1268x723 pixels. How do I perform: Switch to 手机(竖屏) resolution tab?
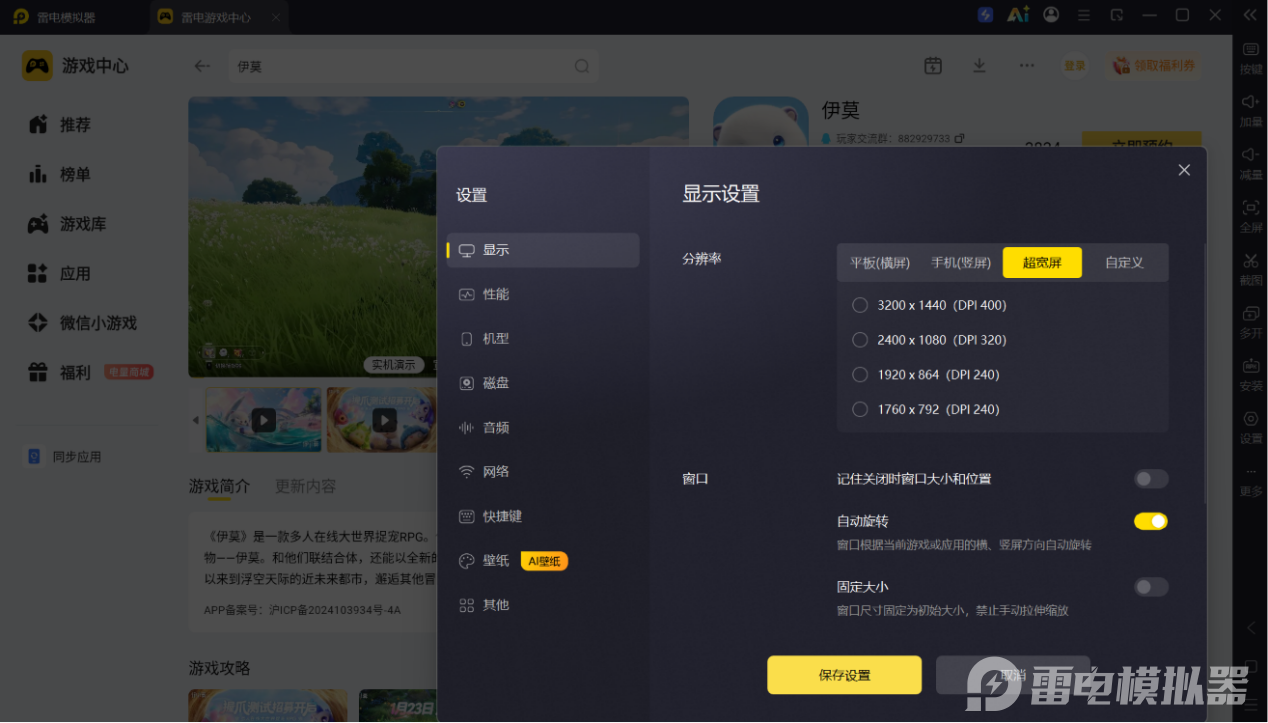pos(961,262)
